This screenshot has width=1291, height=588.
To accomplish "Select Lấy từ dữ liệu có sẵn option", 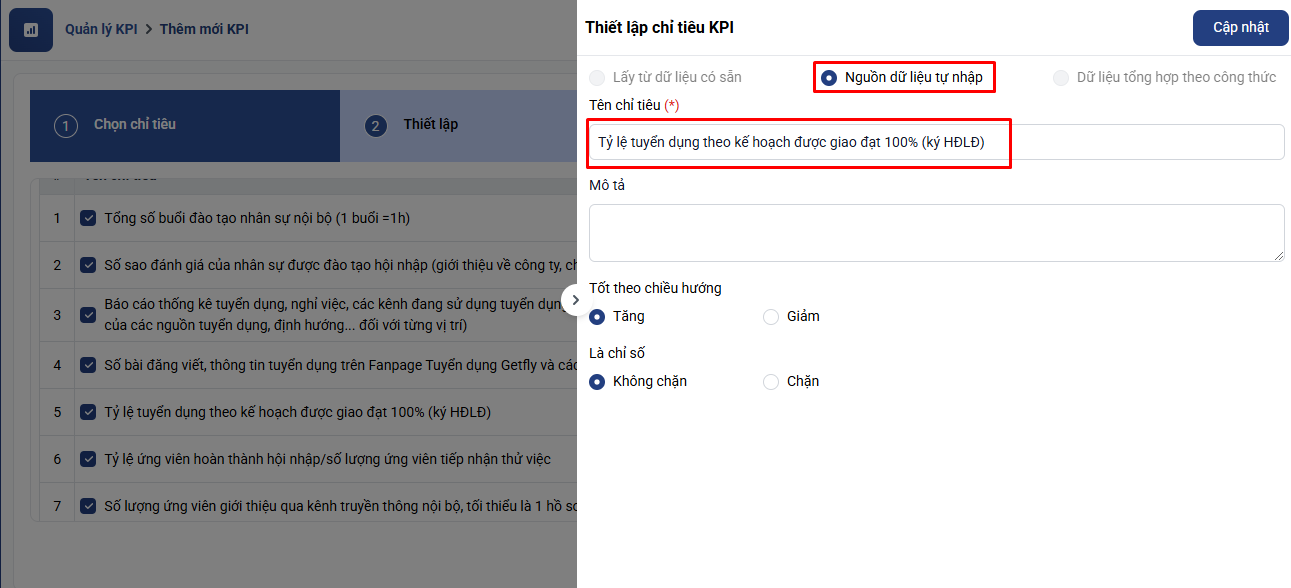I will coord(597,78).
